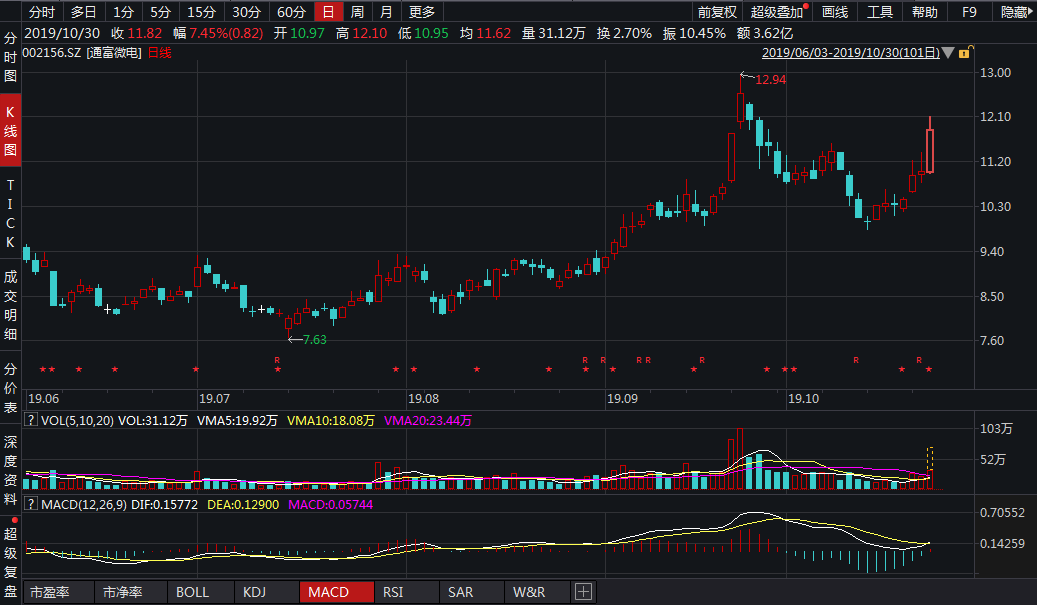Click the 12.94 high price label
This screenshot has height=605, width=1037.
(770, 80)
